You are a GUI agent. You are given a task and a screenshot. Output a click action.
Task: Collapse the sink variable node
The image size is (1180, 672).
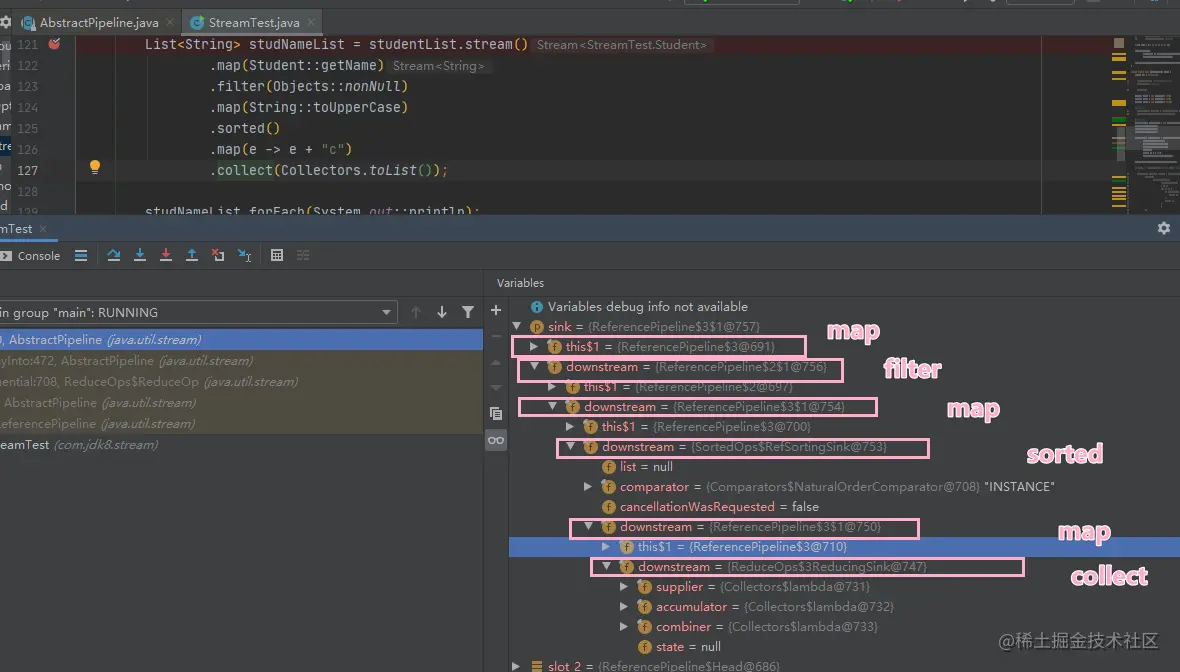(x=517, y=327)
